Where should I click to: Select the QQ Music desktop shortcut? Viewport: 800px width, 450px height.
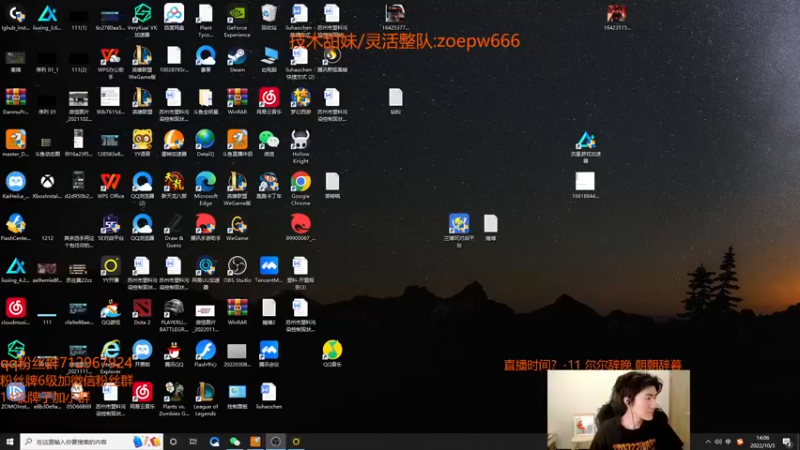[332, 354]
